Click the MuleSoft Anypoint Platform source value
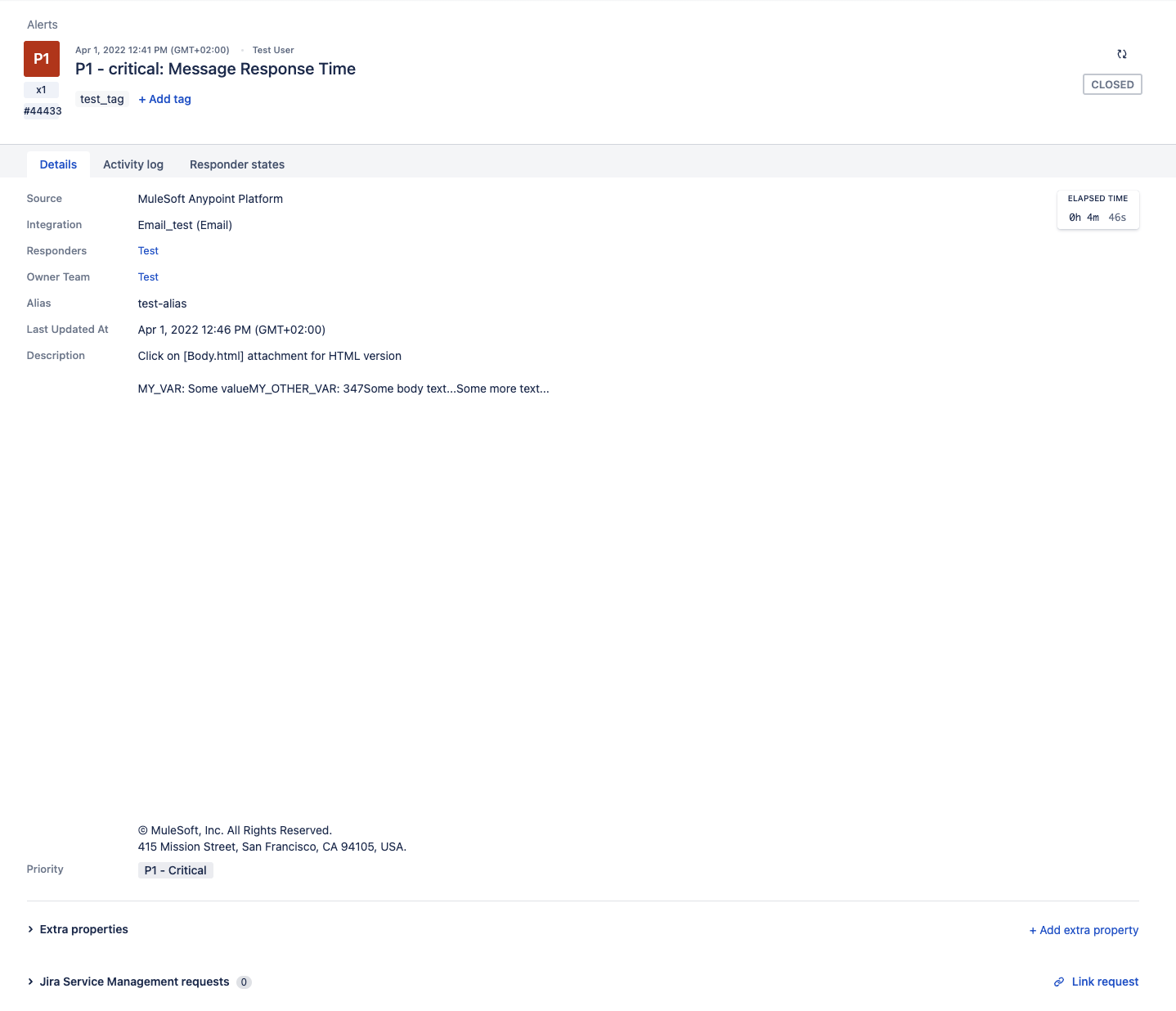The height and width of the screenshot is (1011, 1176). 210,199
